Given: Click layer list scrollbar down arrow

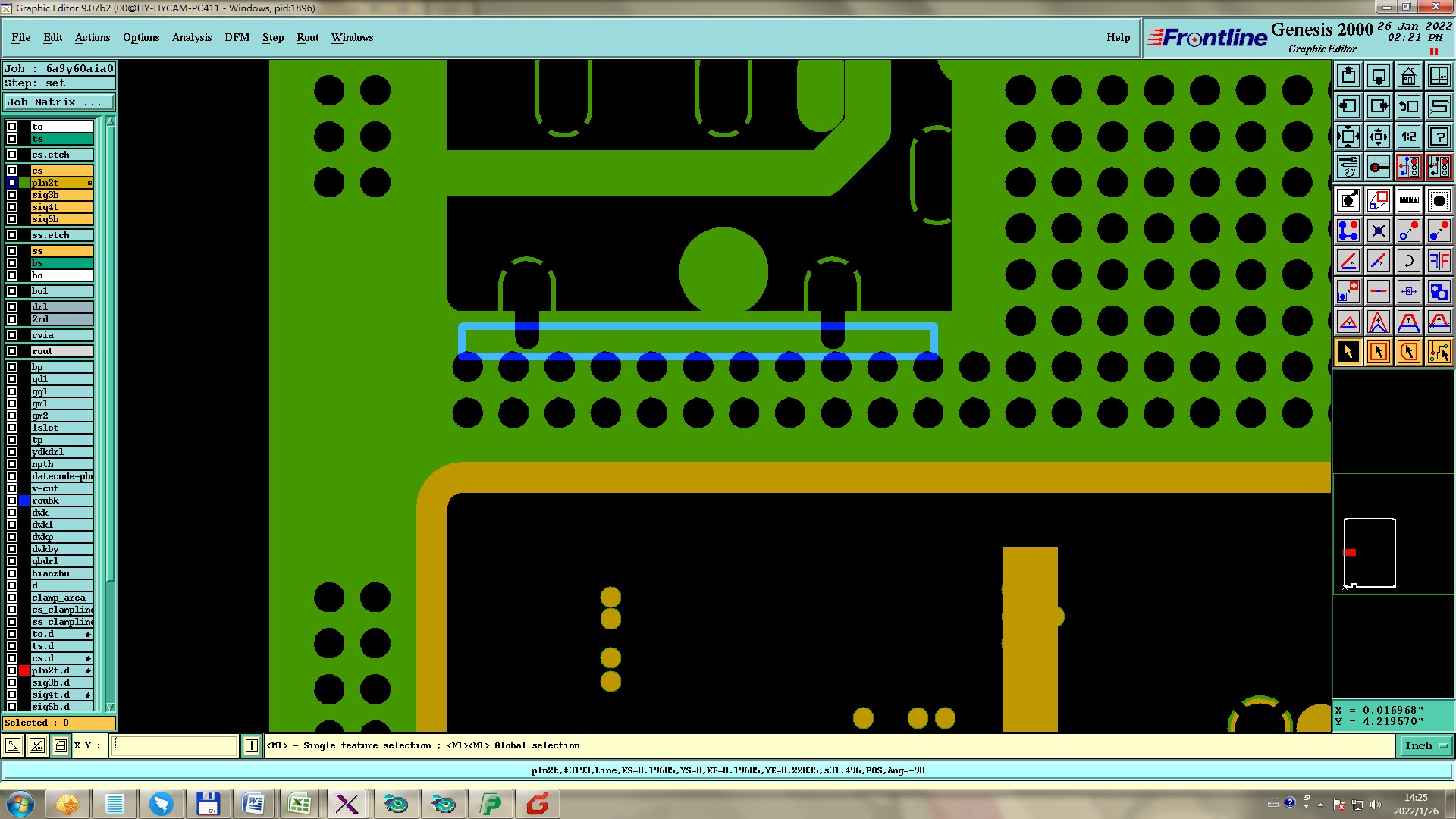Looking at the screenshot, I should 110,707.
